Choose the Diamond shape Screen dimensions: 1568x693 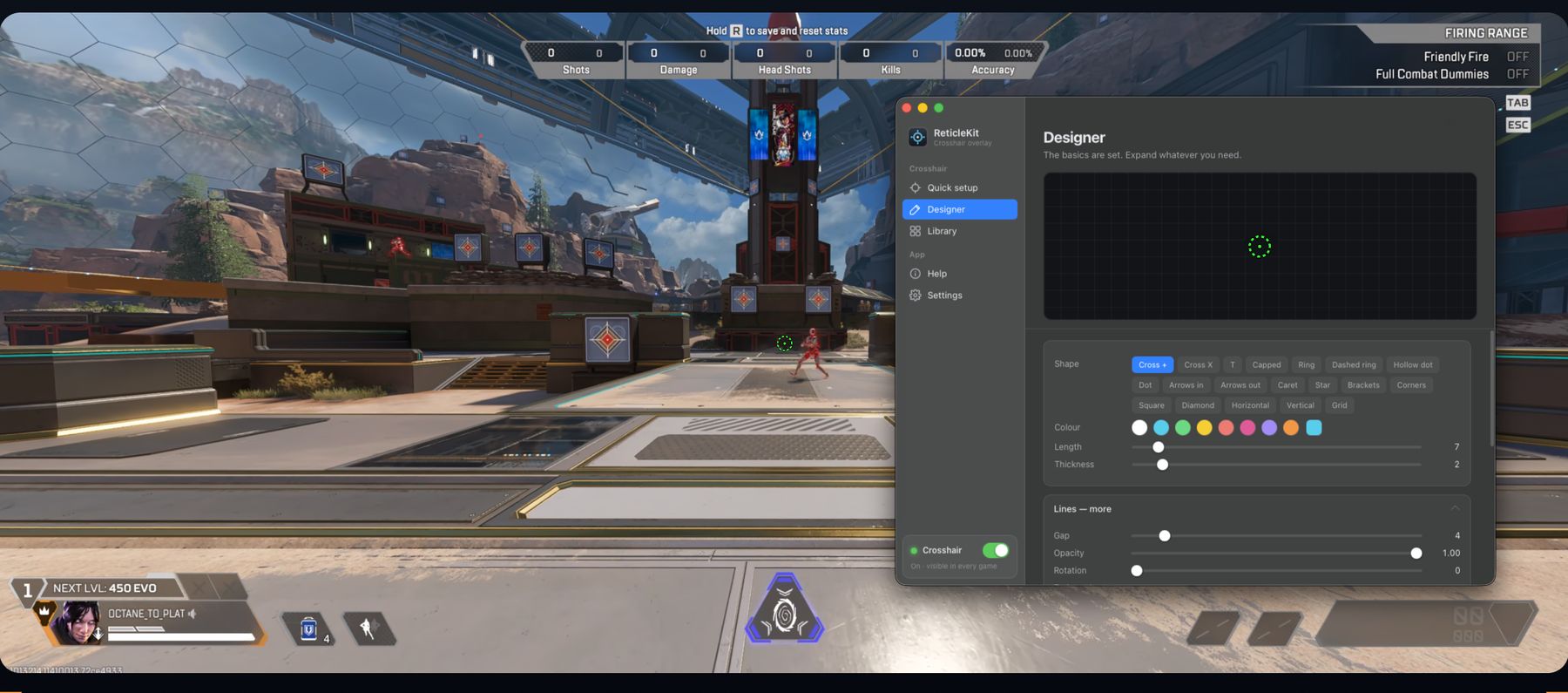(x=1198, y=405)
